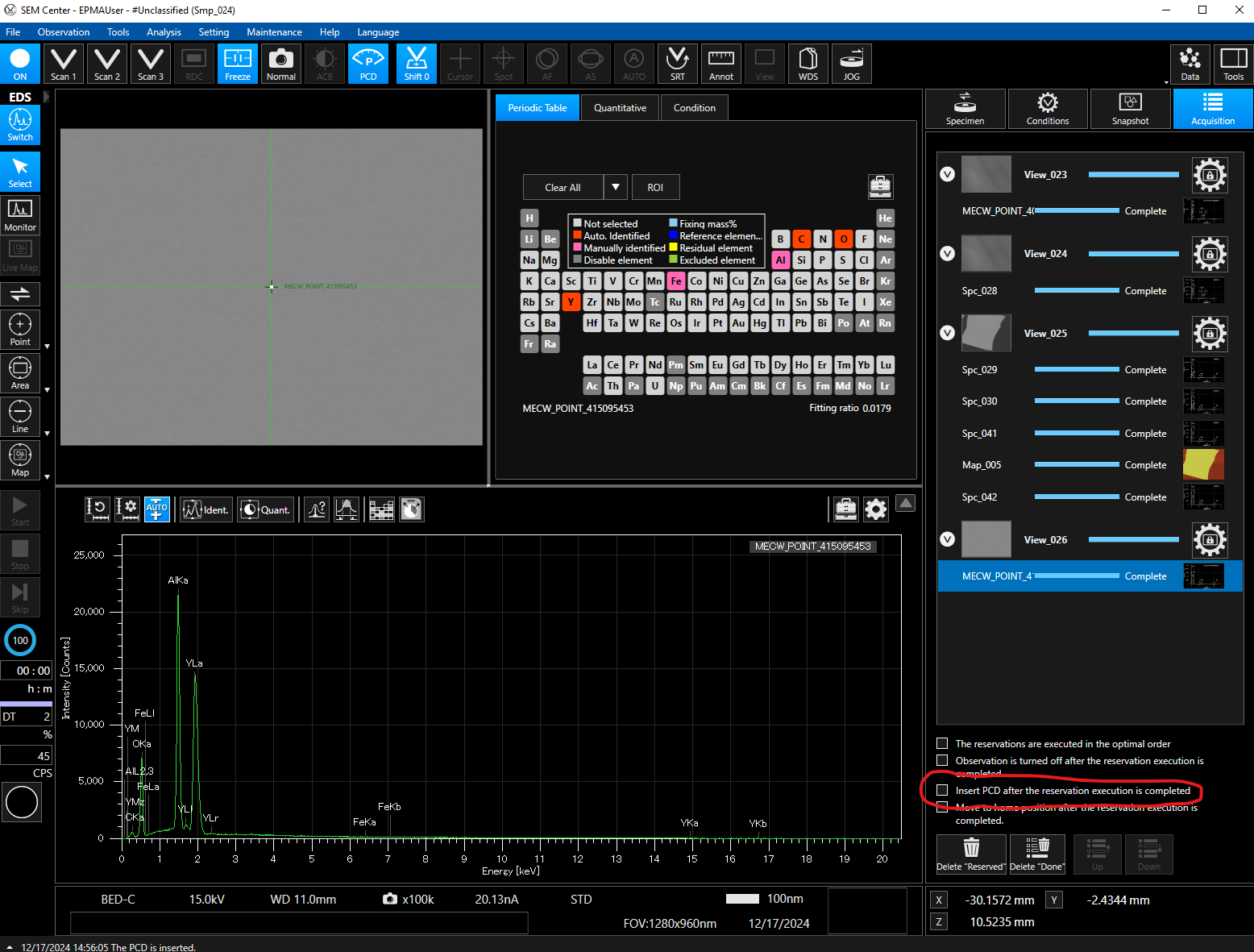Enable Insert PCD after reservation checkbox
This screenshot has width=1254, height=952.
[x=942, y=790]
